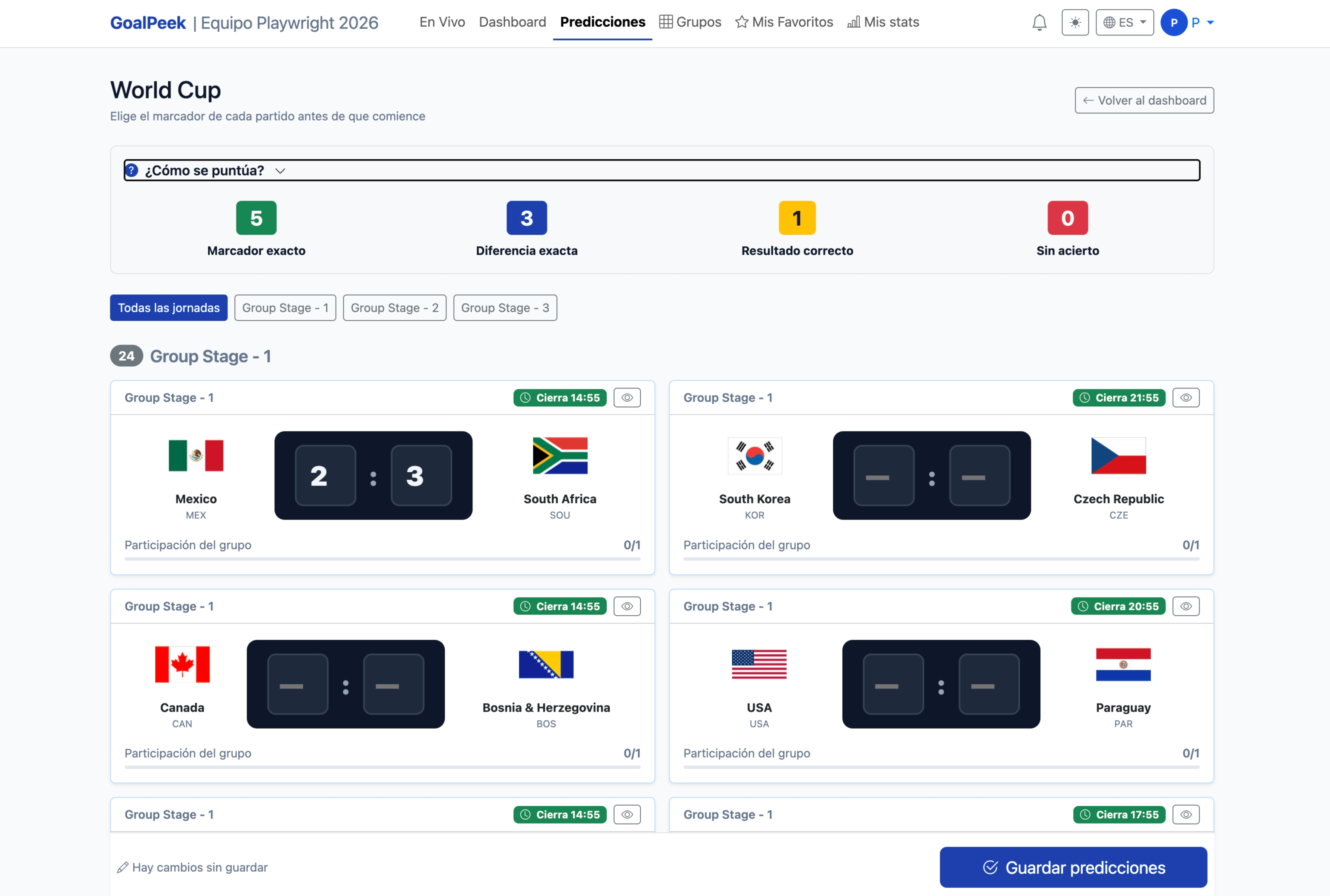
Task: Open the ES language dropdown
Action: point(1124,23)
